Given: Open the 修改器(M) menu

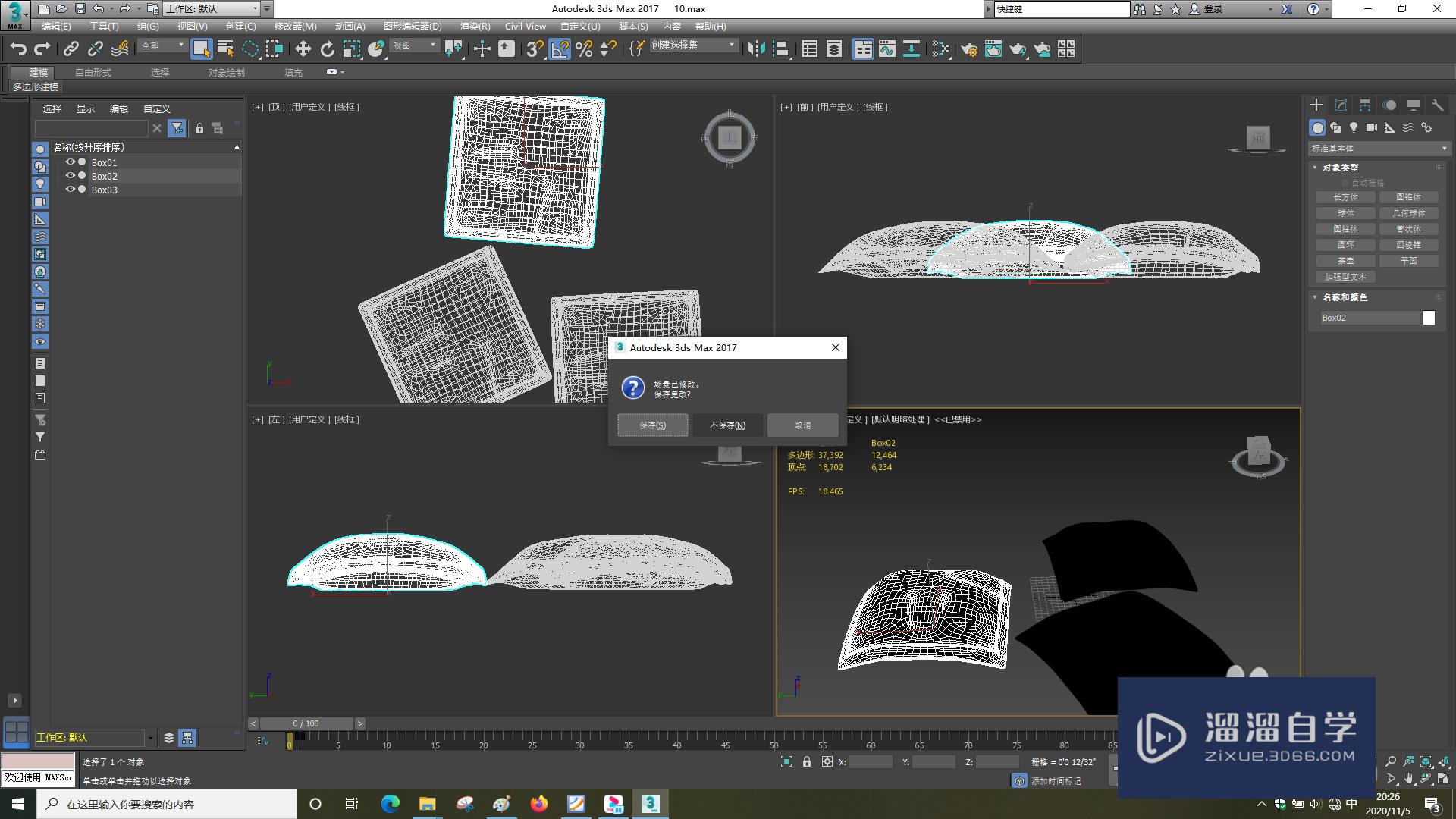Looking at the screenshot, I should point(295,27).
